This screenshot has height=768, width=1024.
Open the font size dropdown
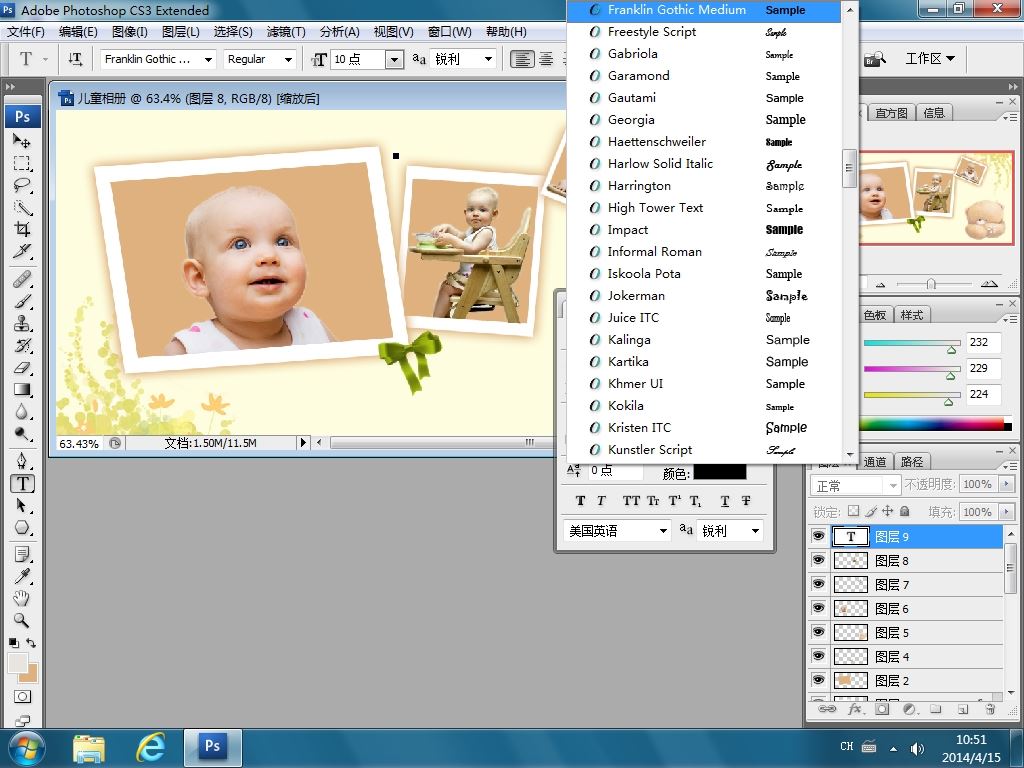tap(394, 59)
